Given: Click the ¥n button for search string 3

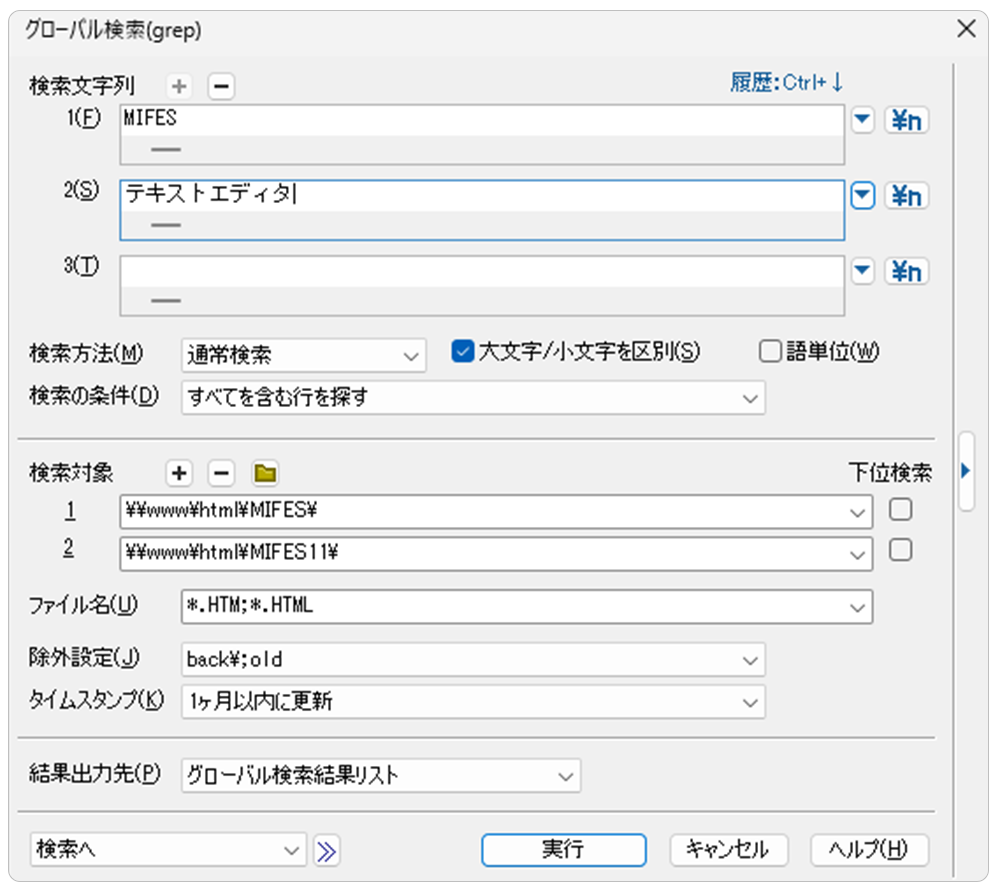Looking at the screenshot, I should 906,271.
